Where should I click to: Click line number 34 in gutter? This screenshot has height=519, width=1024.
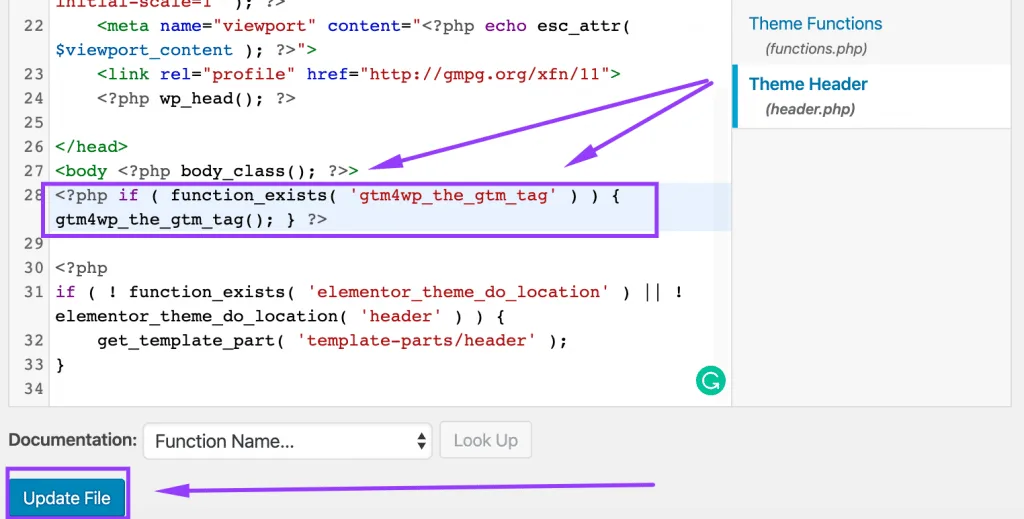33,388
